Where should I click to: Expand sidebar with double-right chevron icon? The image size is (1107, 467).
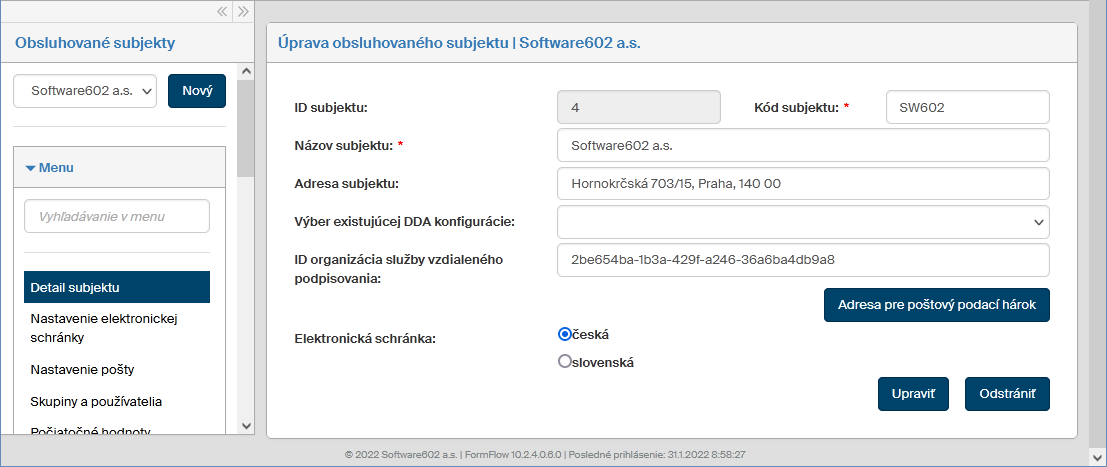(243, 12)
